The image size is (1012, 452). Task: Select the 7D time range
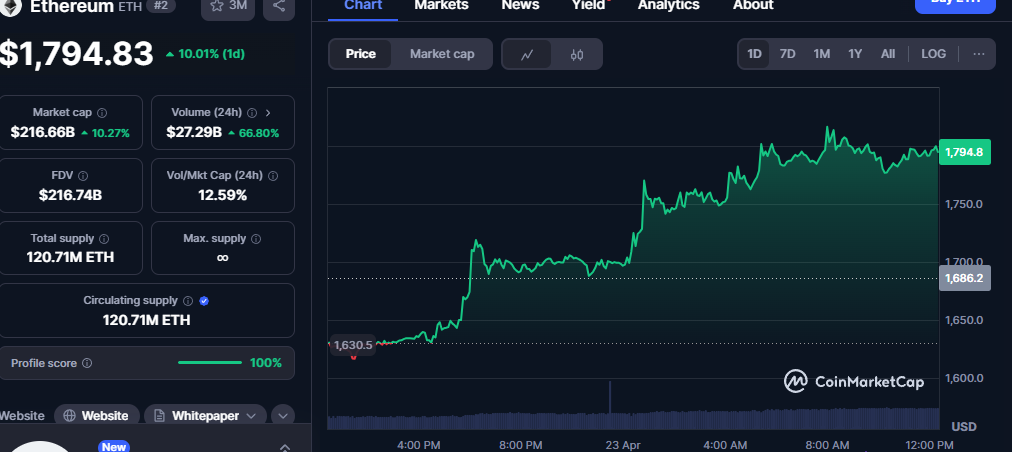click(787, 54)
